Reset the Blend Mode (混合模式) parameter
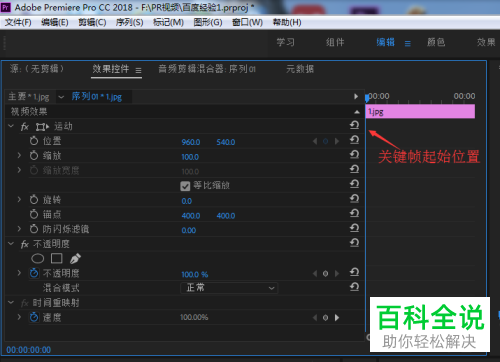Screen dimensions: 500x362 (x=354, y=287)
